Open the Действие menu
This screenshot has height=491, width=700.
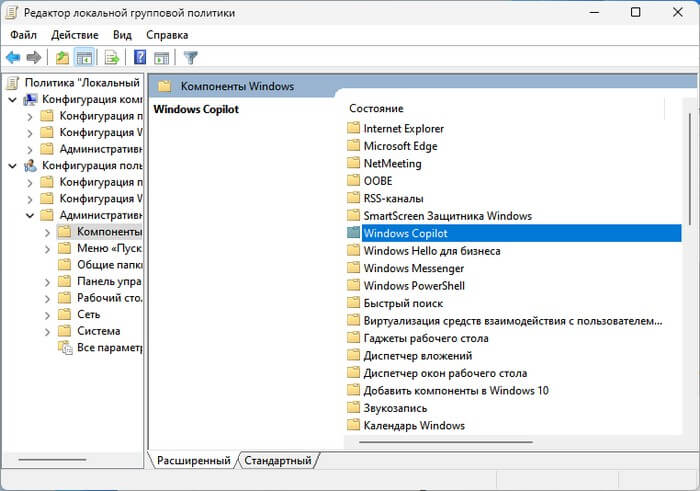(75, 35)
